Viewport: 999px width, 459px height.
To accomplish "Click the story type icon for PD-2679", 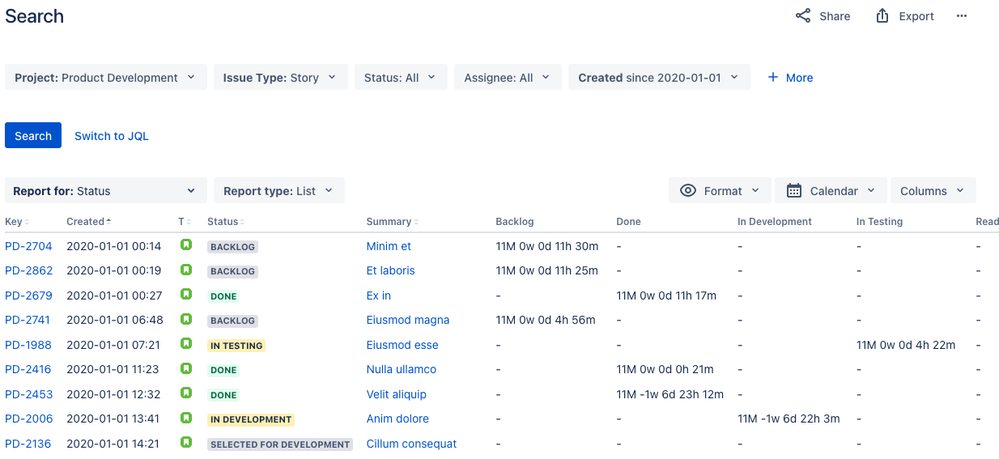I will pyautogui.click(x=186, y=295).
